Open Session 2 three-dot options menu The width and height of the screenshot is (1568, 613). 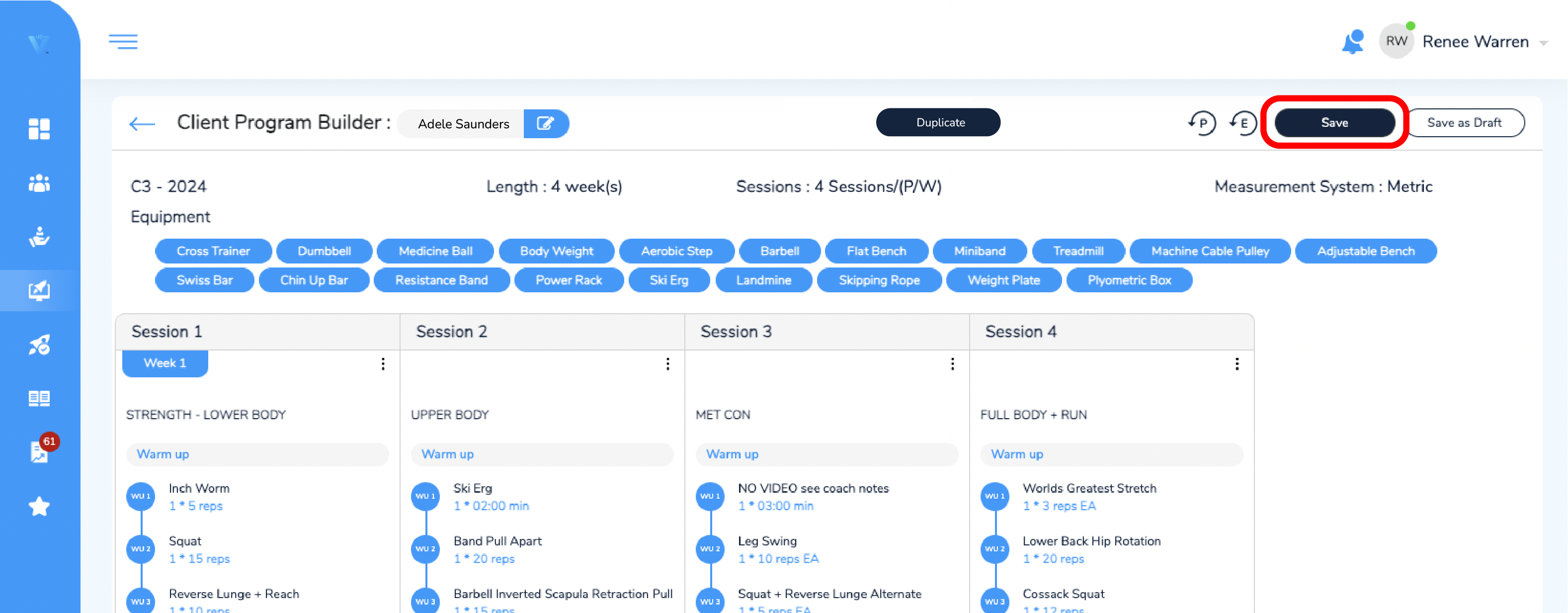coord(668,364)
